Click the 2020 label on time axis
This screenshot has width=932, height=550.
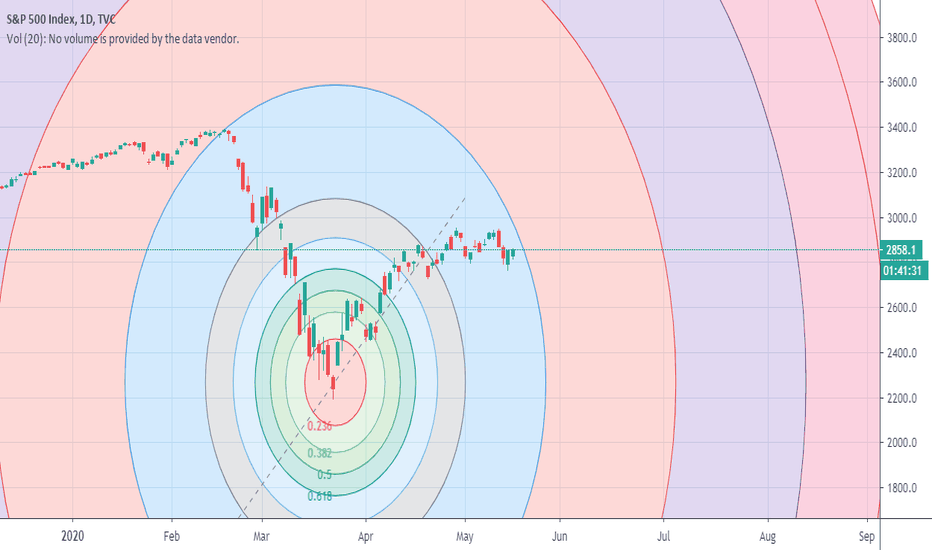click(x=73, y=536)
